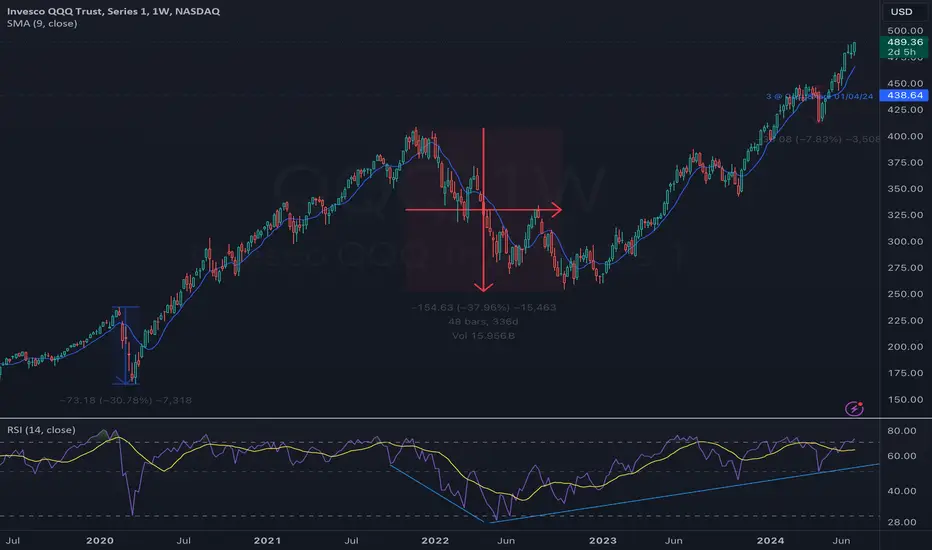This screenshot has height=550, width=932.
Task: Click the blue 438.64 price label
Action: (x=903, y=95)
